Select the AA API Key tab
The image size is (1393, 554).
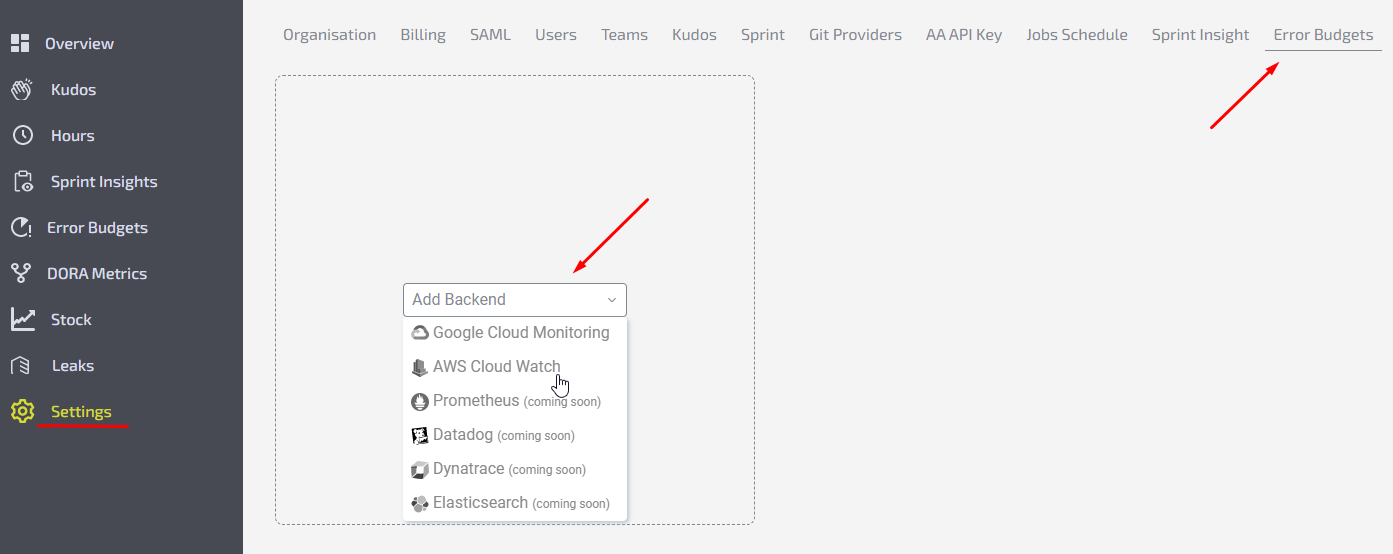coord(963,35)
